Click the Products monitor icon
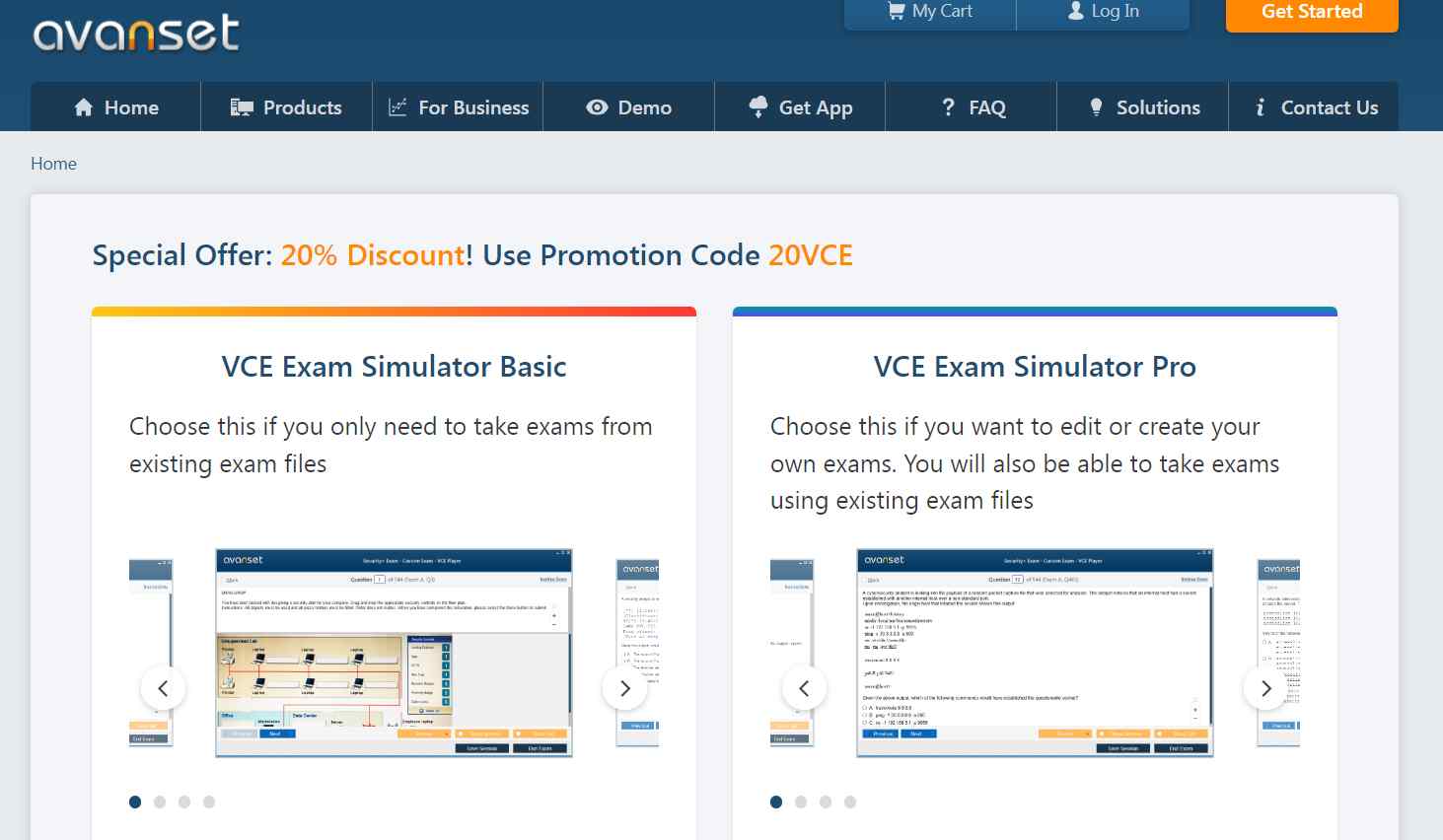Viewport: 1443px width, 840px height. (x=240, y=106)
